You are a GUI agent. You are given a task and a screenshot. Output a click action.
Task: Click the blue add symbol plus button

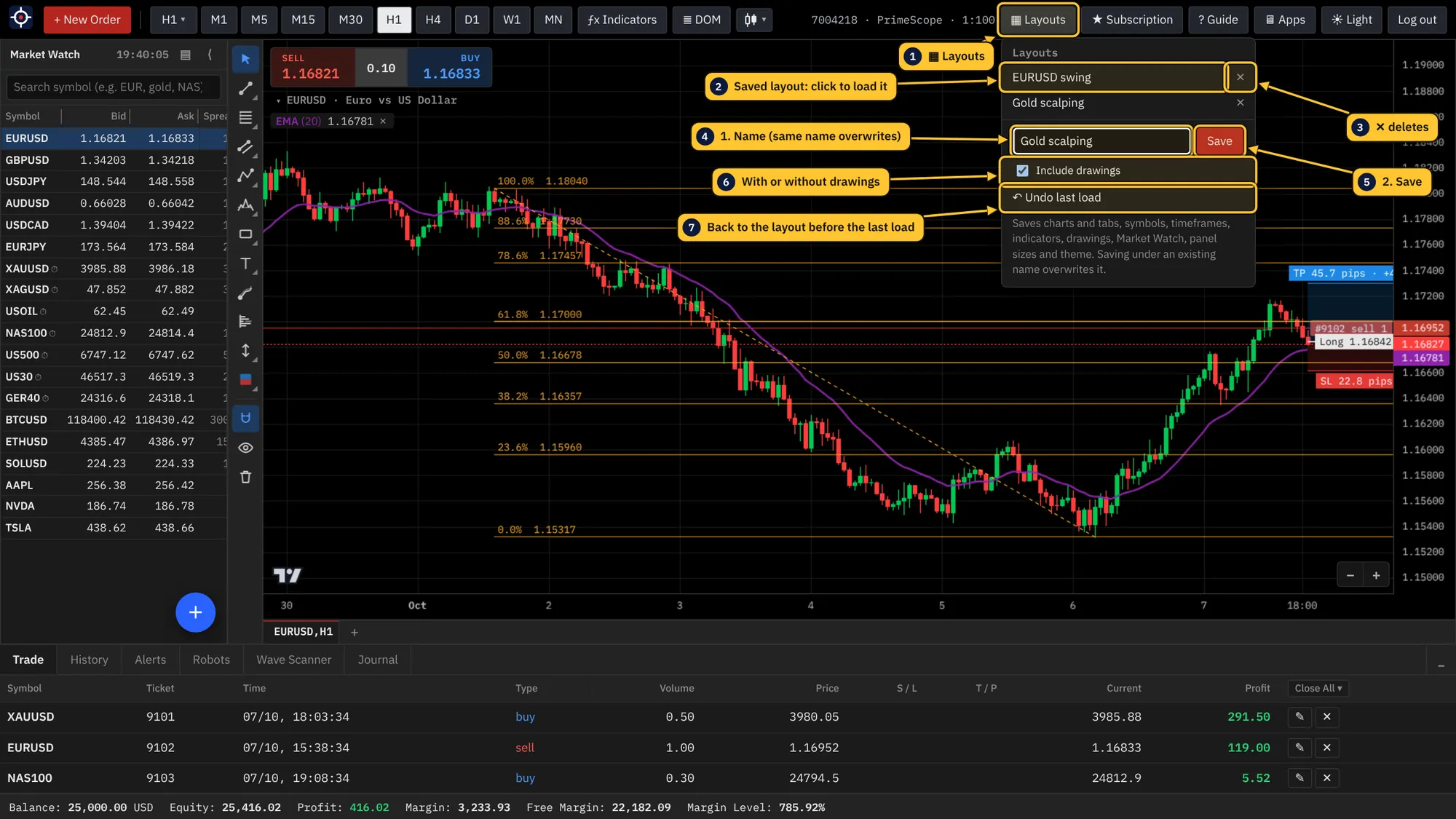point(195,612)
